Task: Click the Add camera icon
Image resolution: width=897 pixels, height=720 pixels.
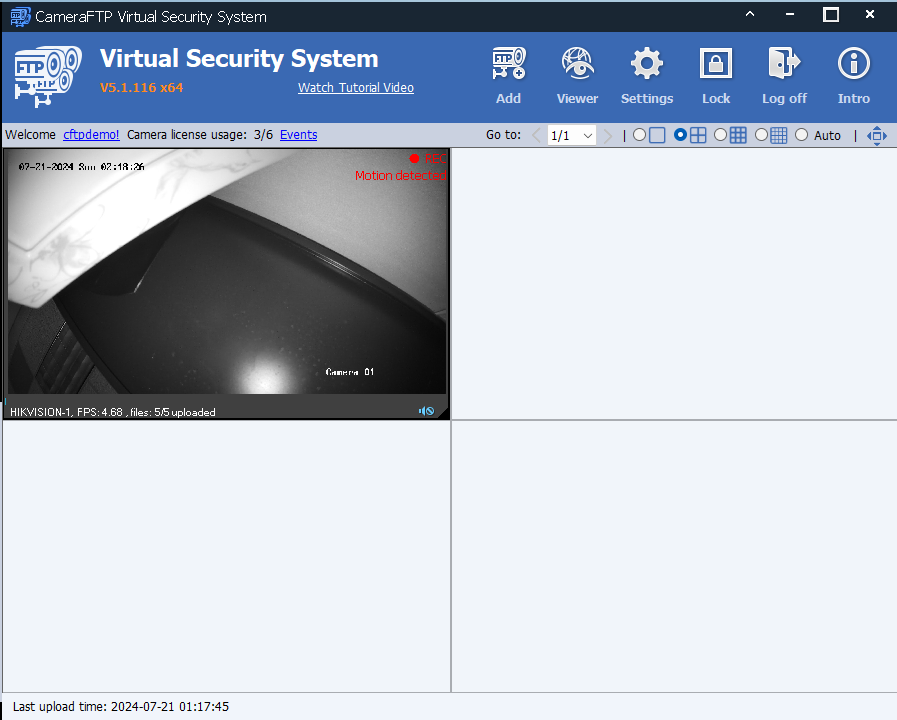Action: [508, 66]
